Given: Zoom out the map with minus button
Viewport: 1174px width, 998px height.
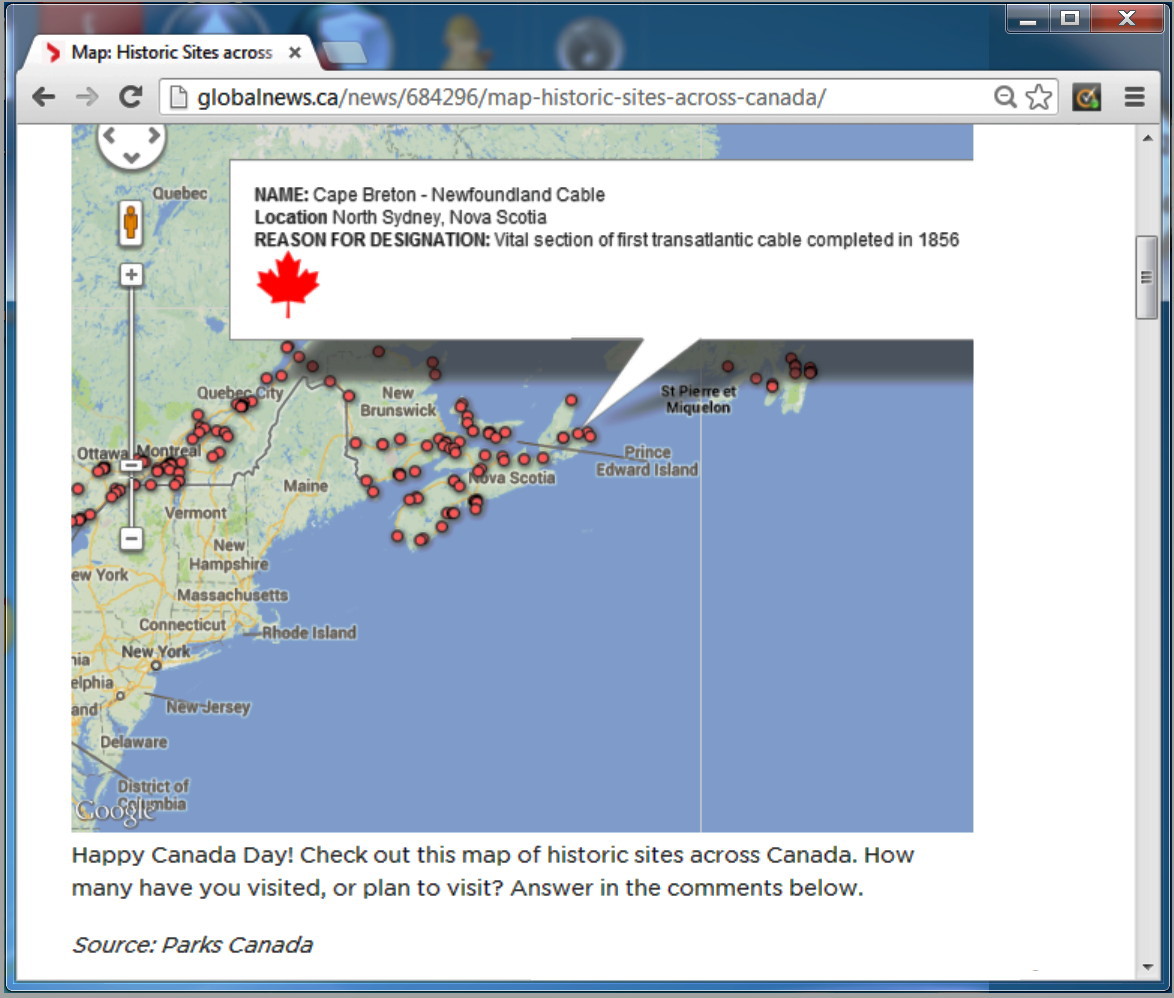Looking at the screenshot, I should click(131, 539).
